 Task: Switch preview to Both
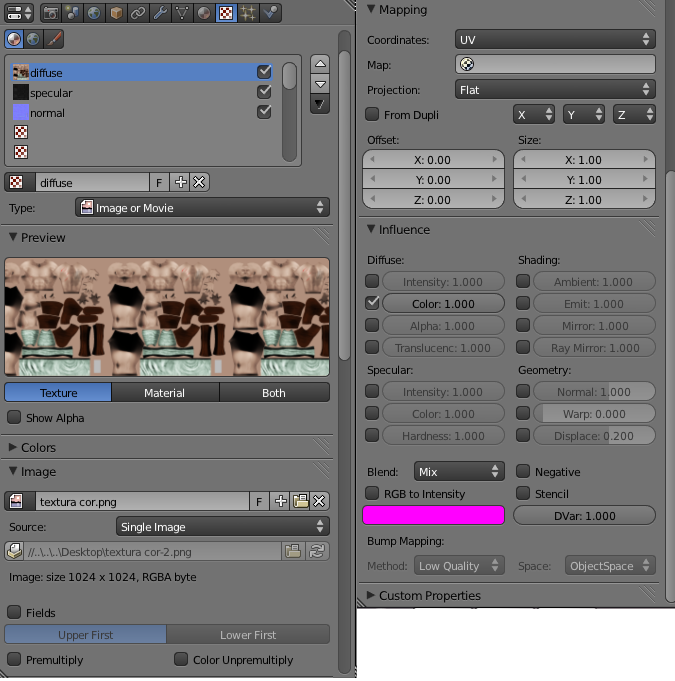click(x=275, y=393)
